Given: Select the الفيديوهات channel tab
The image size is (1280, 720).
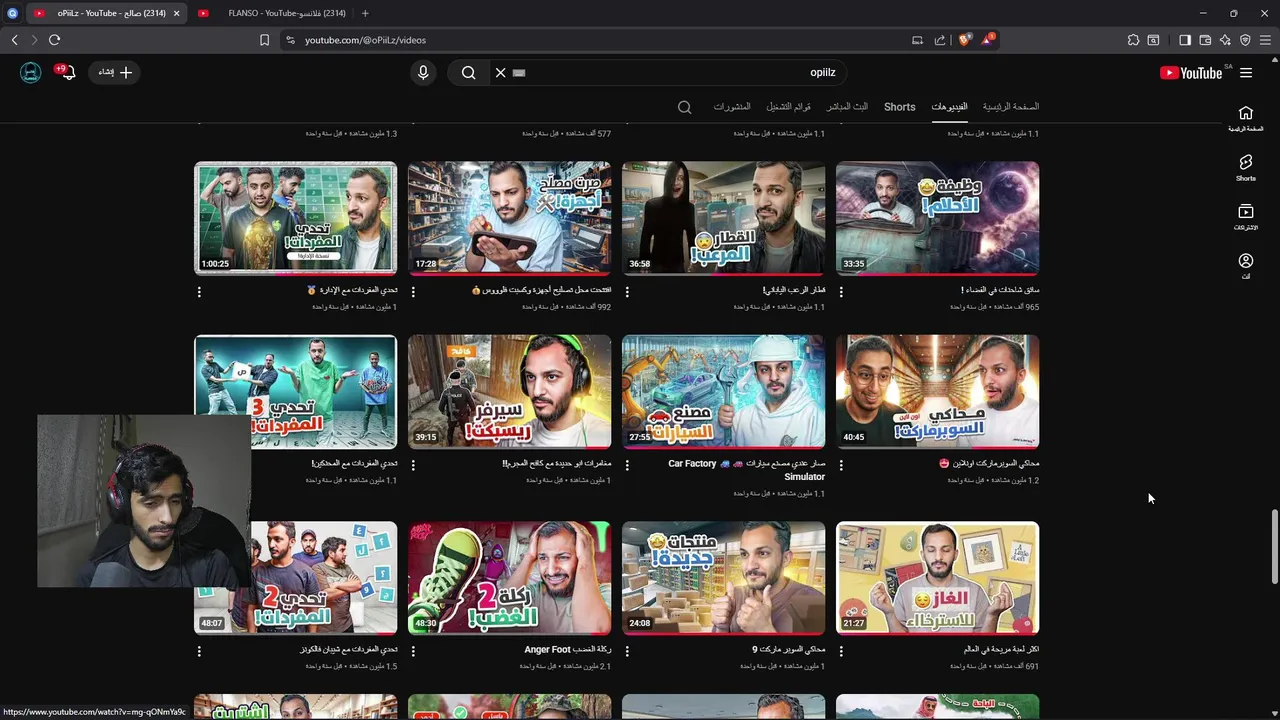Looking at the screenshot, I should click(x=949, y=107).
